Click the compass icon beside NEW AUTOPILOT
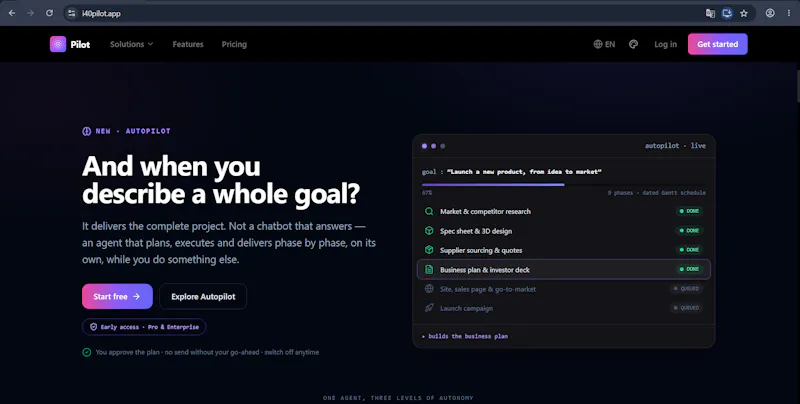The width and height of the screenshot is (800, 404). (x=87, y=131)
